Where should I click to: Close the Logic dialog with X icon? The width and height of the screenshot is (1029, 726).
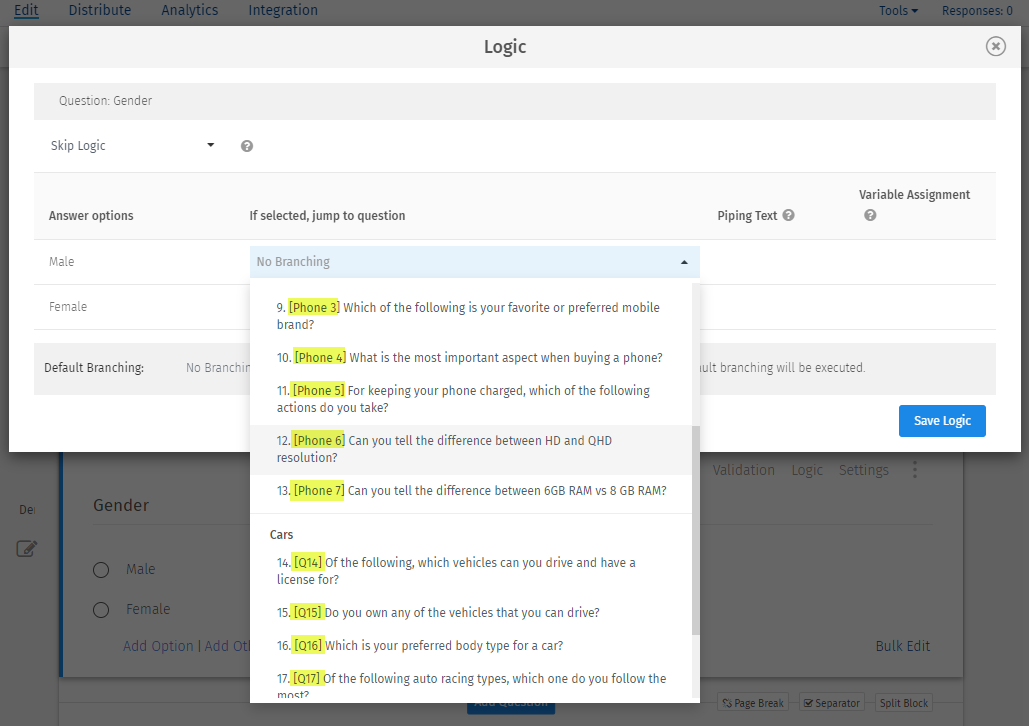995,46
